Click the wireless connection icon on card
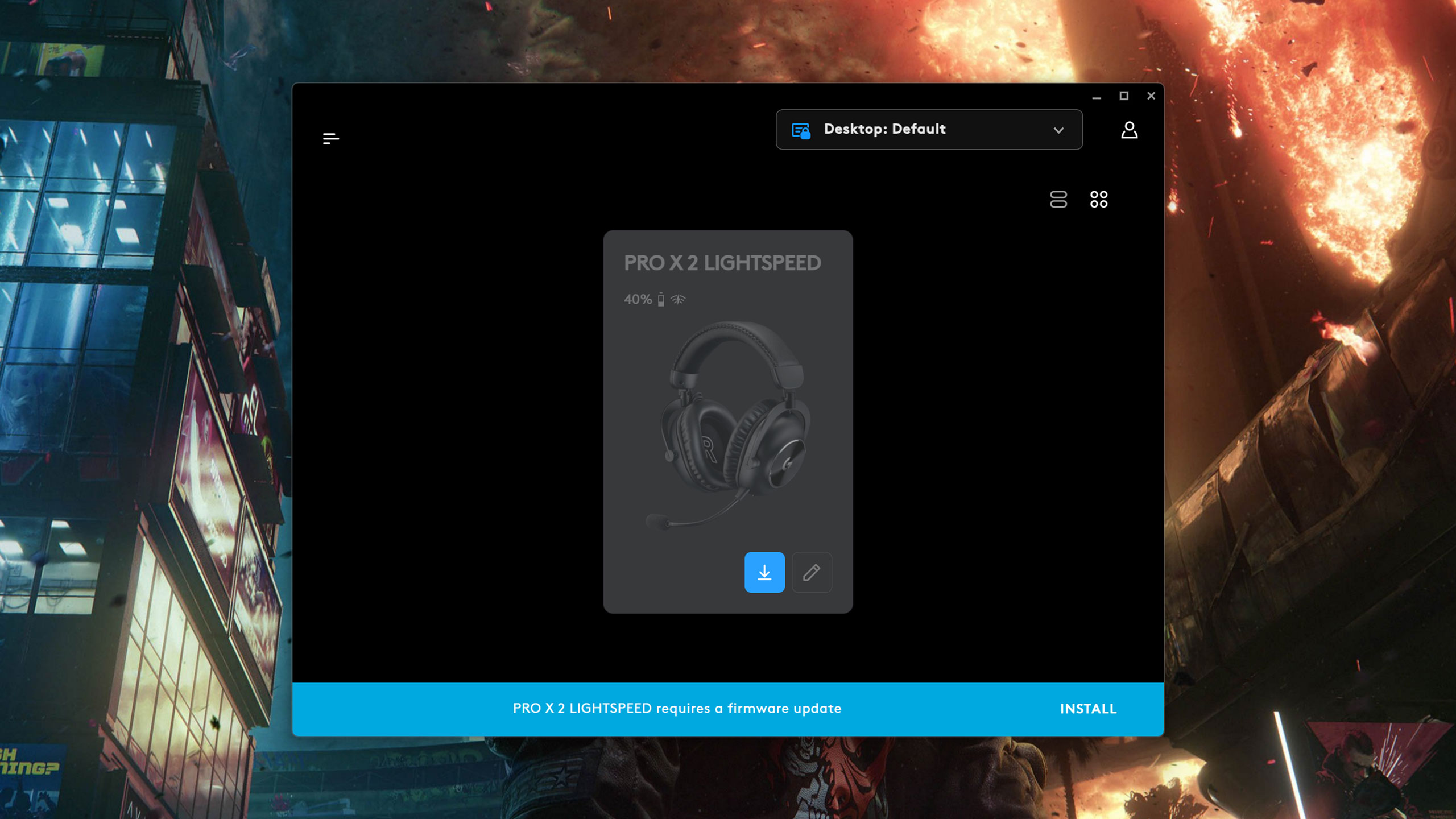Viewport: 1456px width, 819px height. pyautogui.click(x=678, y=299)
